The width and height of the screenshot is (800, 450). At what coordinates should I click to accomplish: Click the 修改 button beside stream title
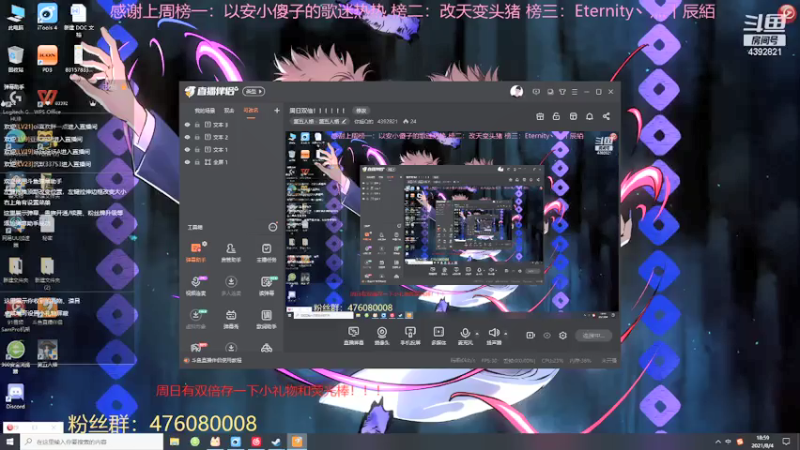pos(361,111)
